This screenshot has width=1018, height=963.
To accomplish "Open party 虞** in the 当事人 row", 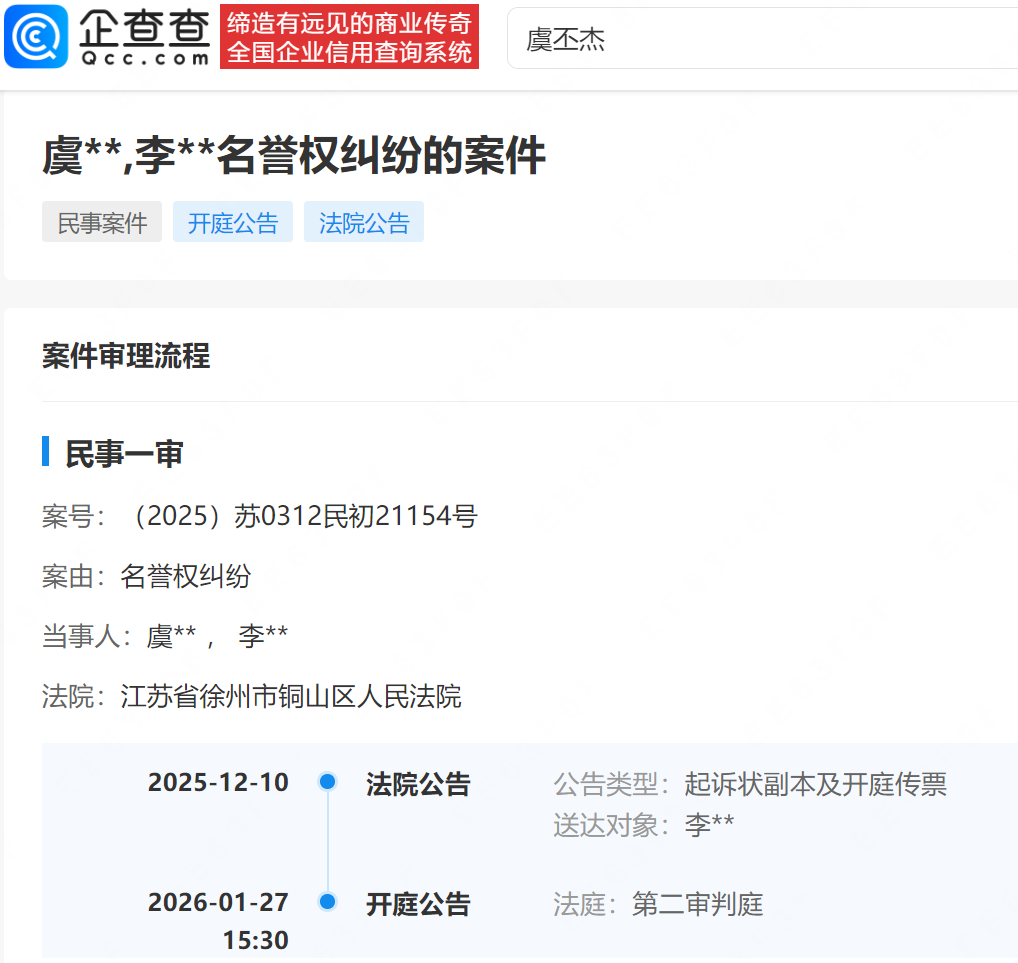I will [171, 636].
